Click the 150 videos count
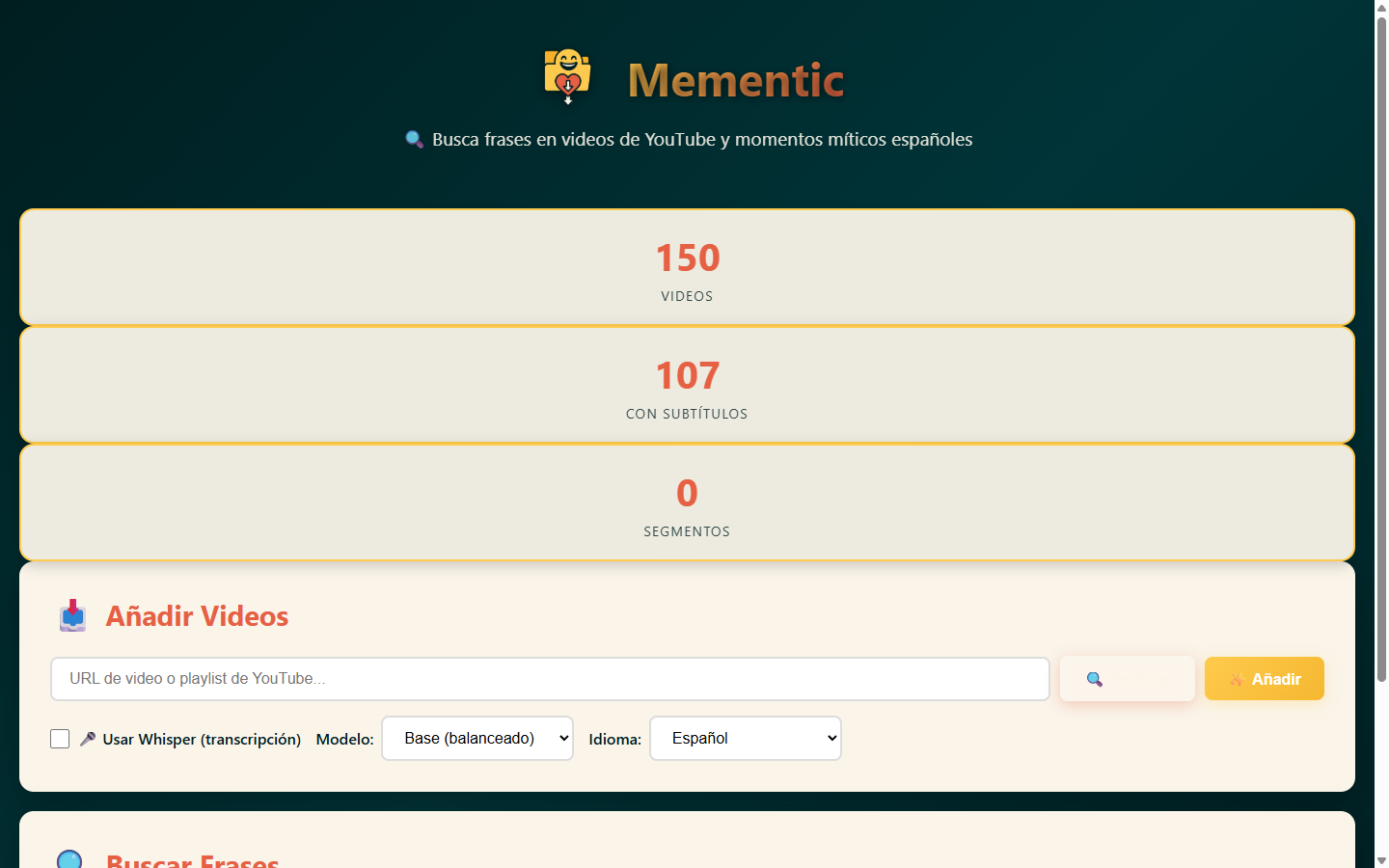The height and width of the screenshot is (868, 1389). 688,258
